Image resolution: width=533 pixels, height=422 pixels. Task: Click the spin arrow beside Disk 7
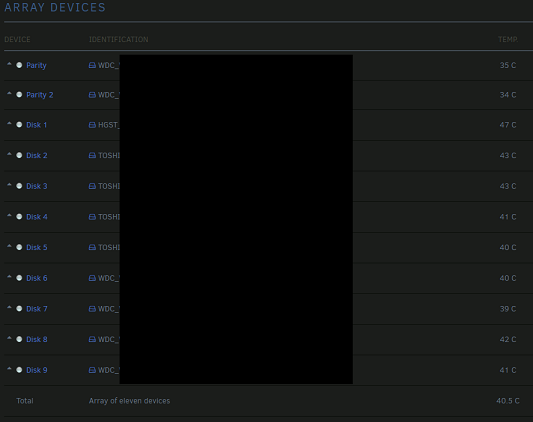[9, 307]
